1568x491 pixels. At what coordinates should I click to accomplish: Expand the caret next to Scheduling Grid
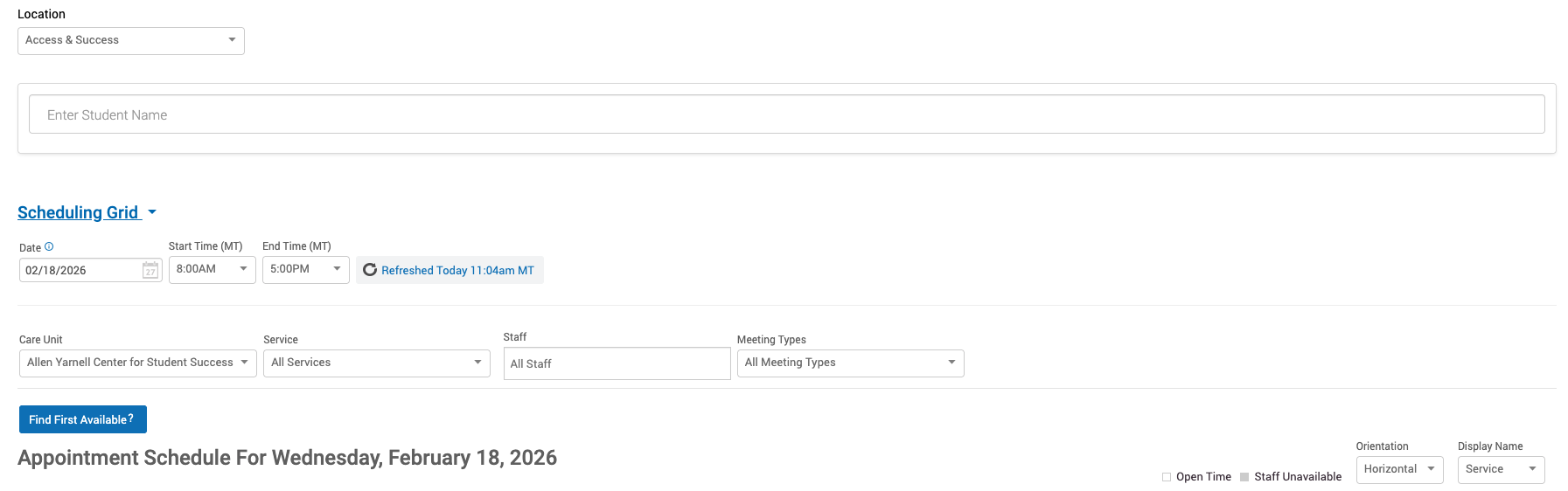(x=152, y=212)
